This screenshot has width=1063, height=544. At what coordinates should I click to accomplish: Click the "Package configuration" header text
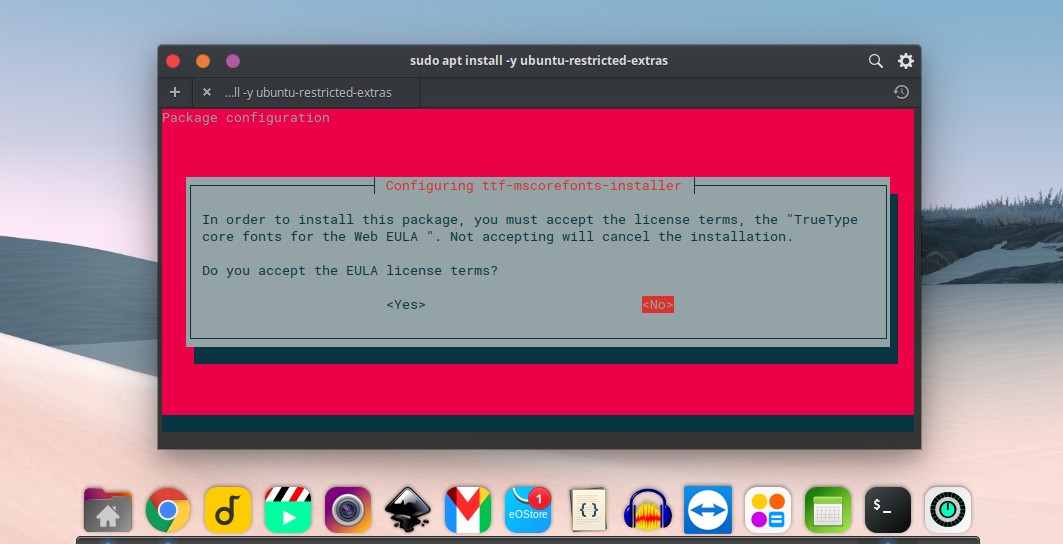tap(246, 118)
